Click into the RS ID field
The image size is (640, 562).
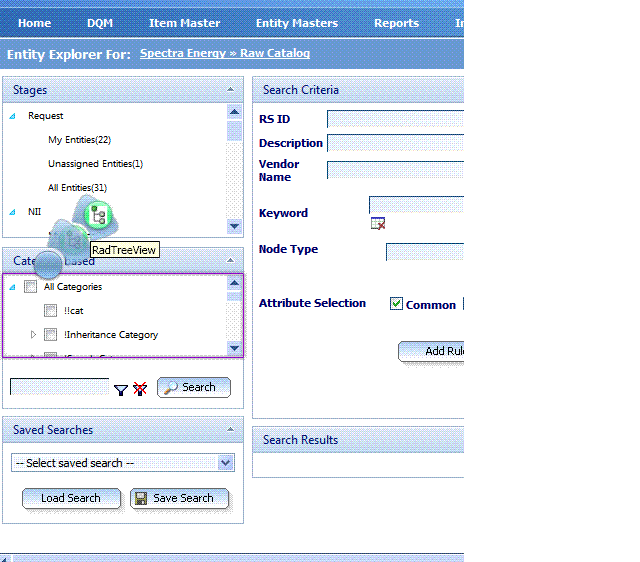click(395, 119)
